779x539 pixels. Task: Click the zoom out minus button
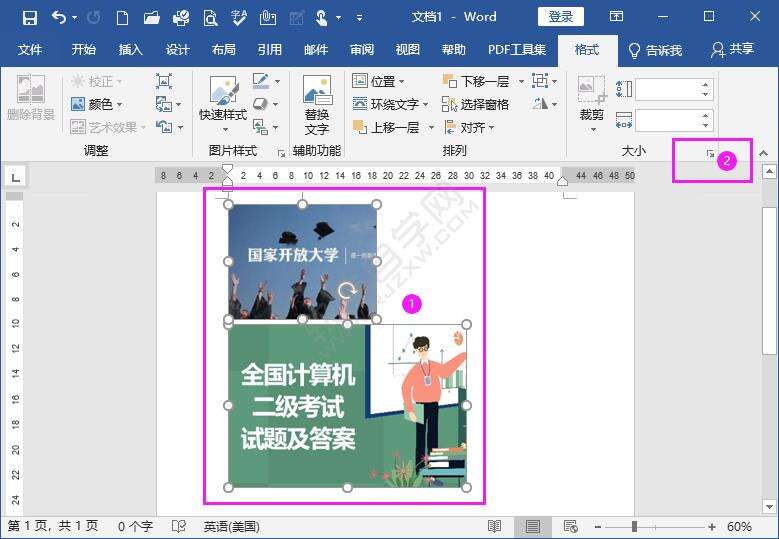pos(598,527)
